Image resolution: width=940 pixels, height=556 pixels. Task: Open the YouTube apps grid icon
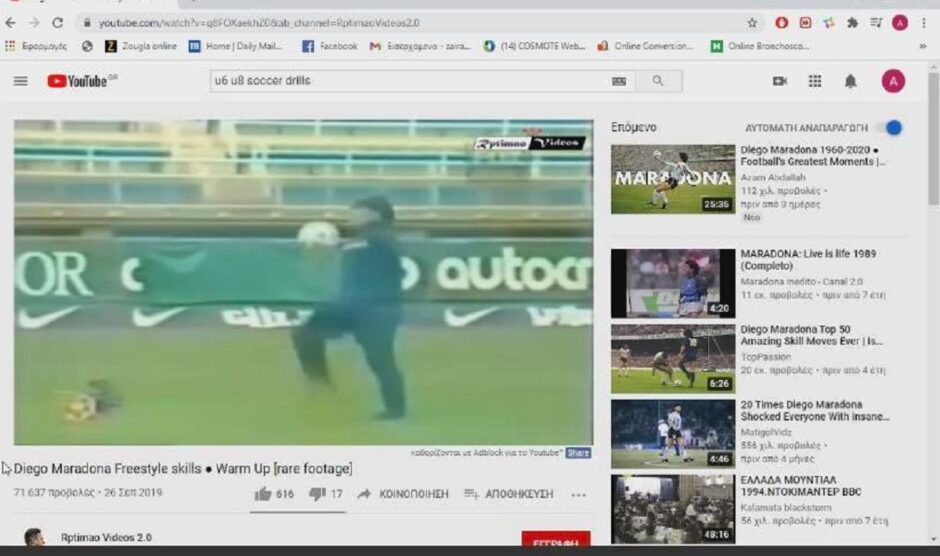pyautogui.click(x=815, y=81)
